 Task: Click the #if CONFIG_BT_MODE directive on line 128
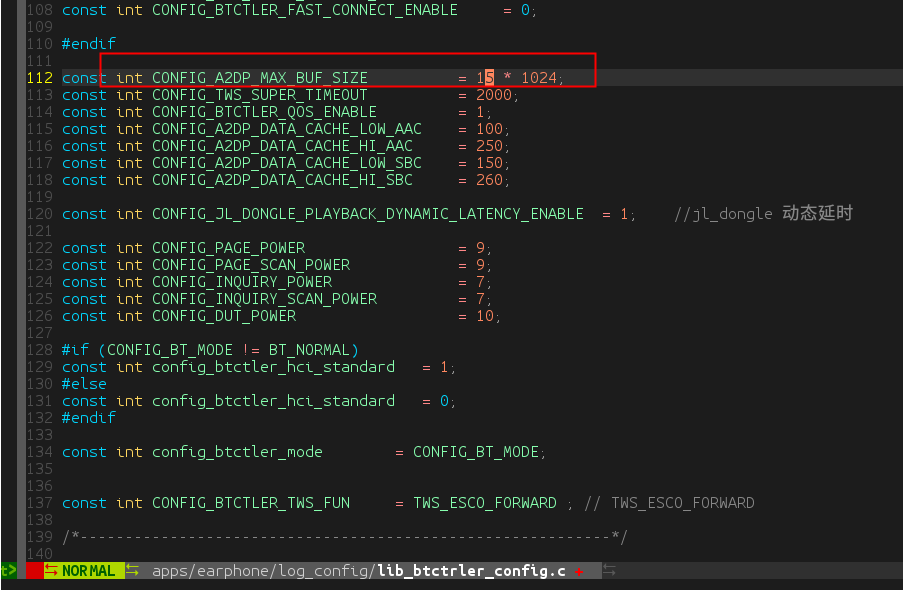point(210,350)
